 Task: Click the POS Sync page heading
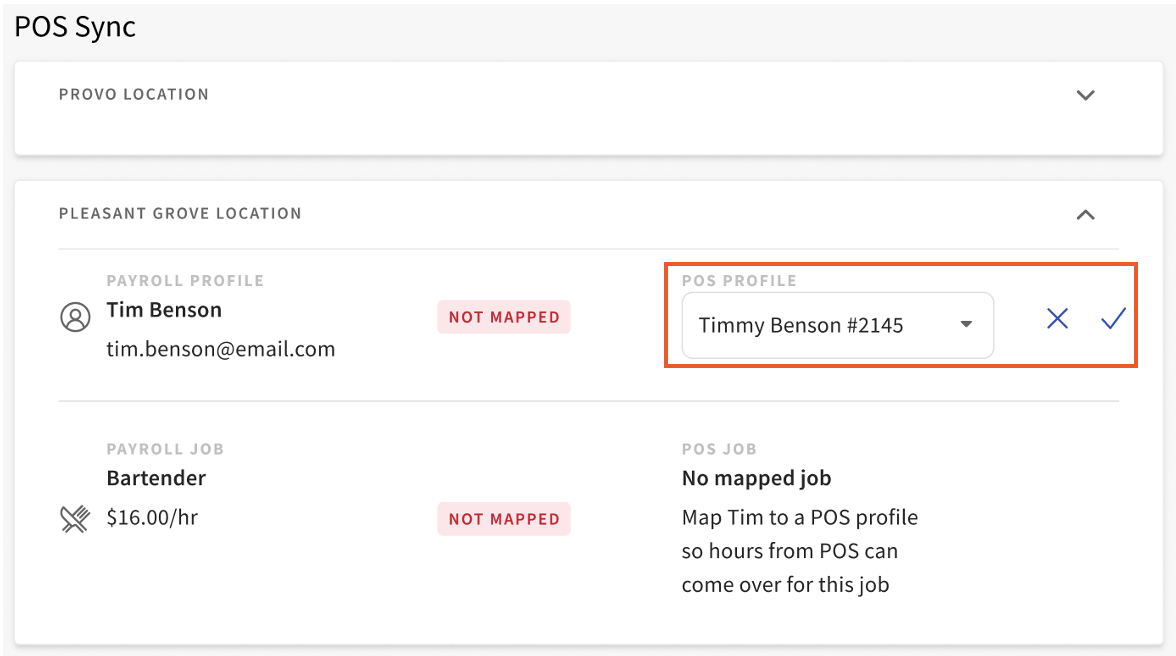75,27
